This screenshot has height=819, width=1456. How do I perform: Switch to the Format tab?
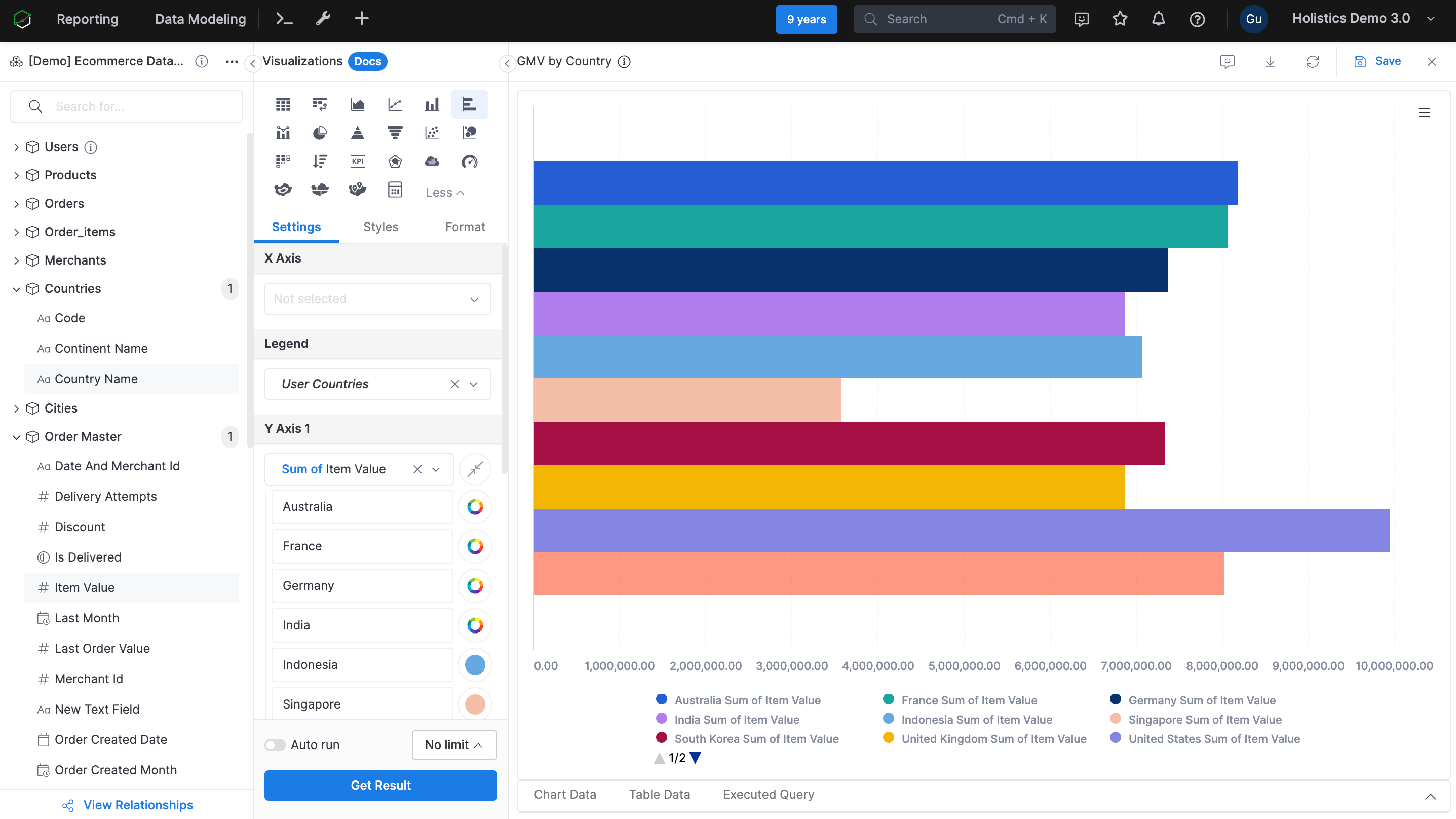(465, 226)
